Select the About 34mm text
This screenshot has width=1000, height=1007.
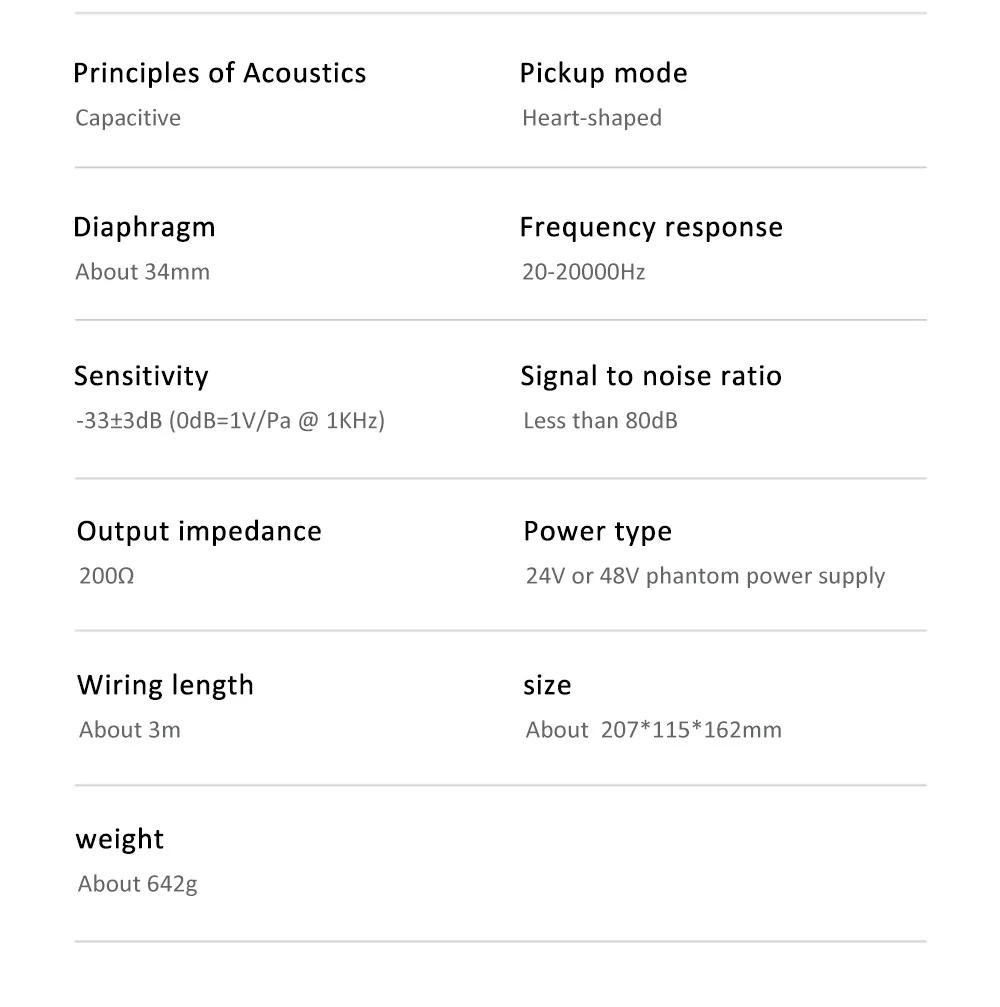tap(143, 272)
